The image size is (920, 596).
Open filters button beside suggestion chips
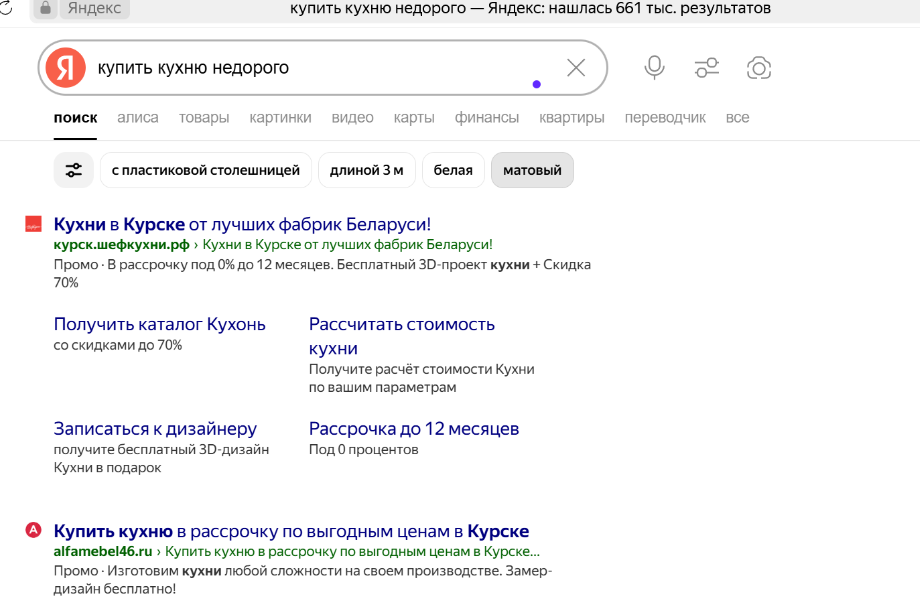pos(73,170)
